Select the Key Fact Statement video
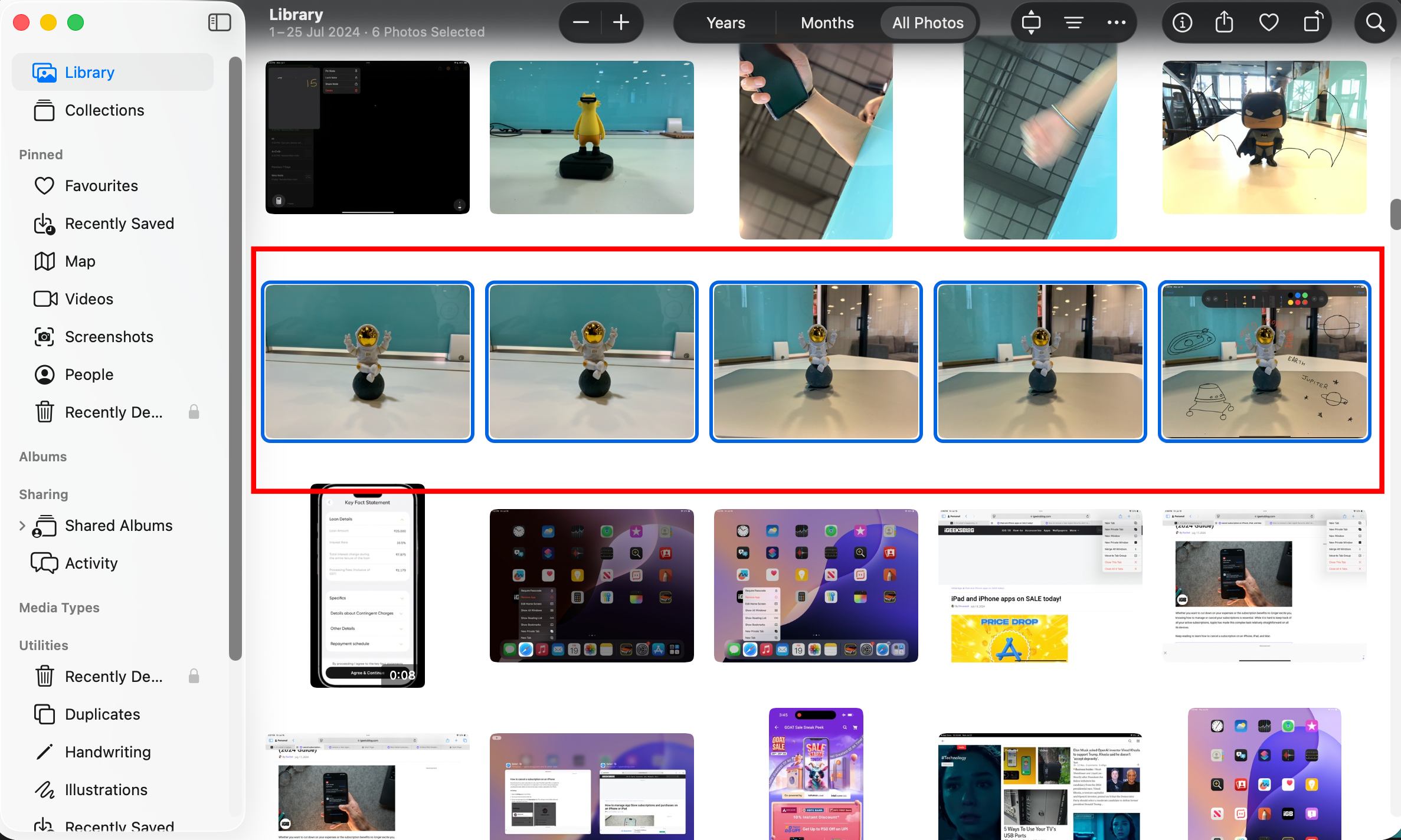This screenshot has width=1401, height=840. (x=368, y=586)
